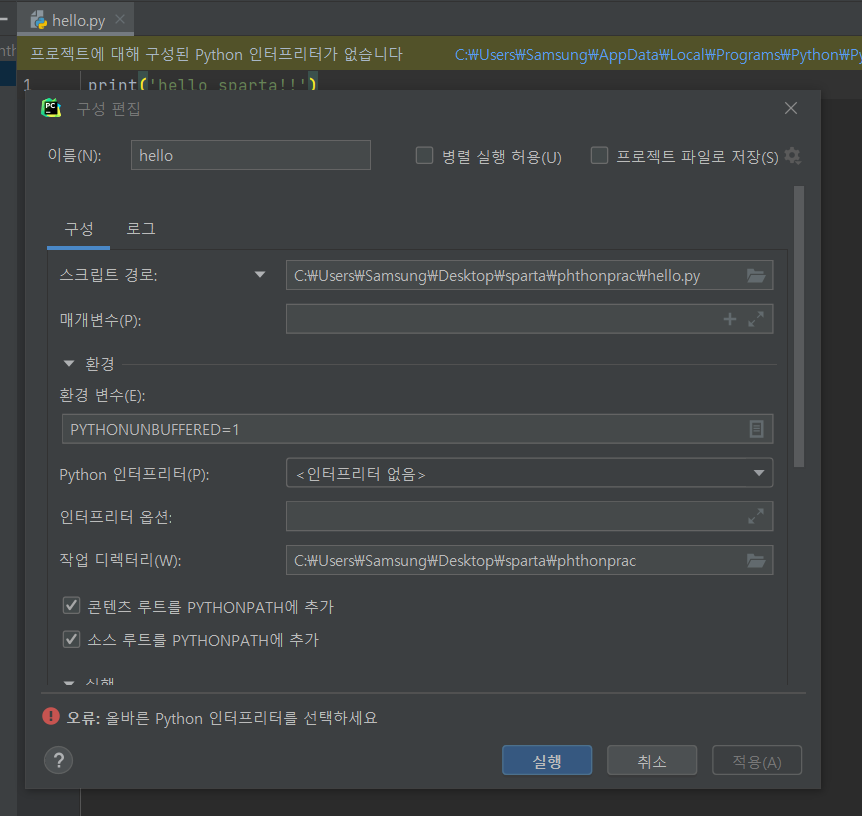Viewport: 862px width, 816px height.
Task: Enable the save as project file checkbox
Action: click(599, 155)
